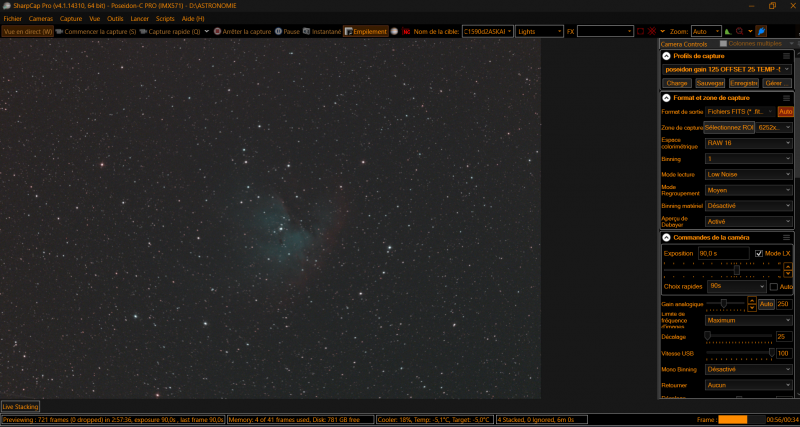Click the Décalage slider handle
800x427 pixels.
pos(708,336)
